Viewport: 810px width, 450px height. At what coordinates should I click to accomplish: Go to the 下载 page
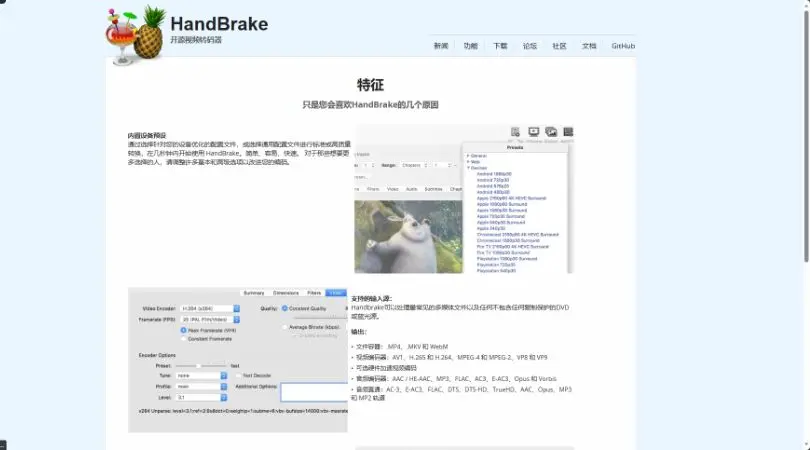[500, 46]
